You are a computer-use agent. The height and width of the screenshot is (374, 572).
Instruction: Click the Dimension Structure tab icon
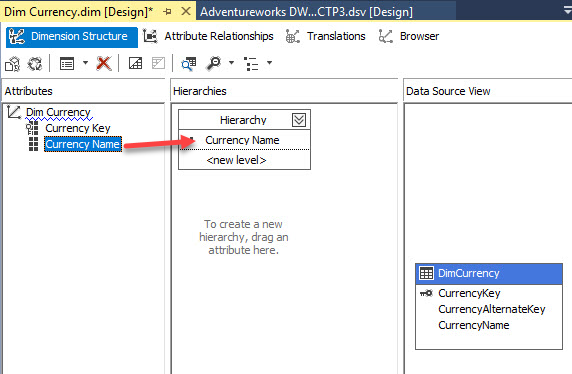pos(17,37)
